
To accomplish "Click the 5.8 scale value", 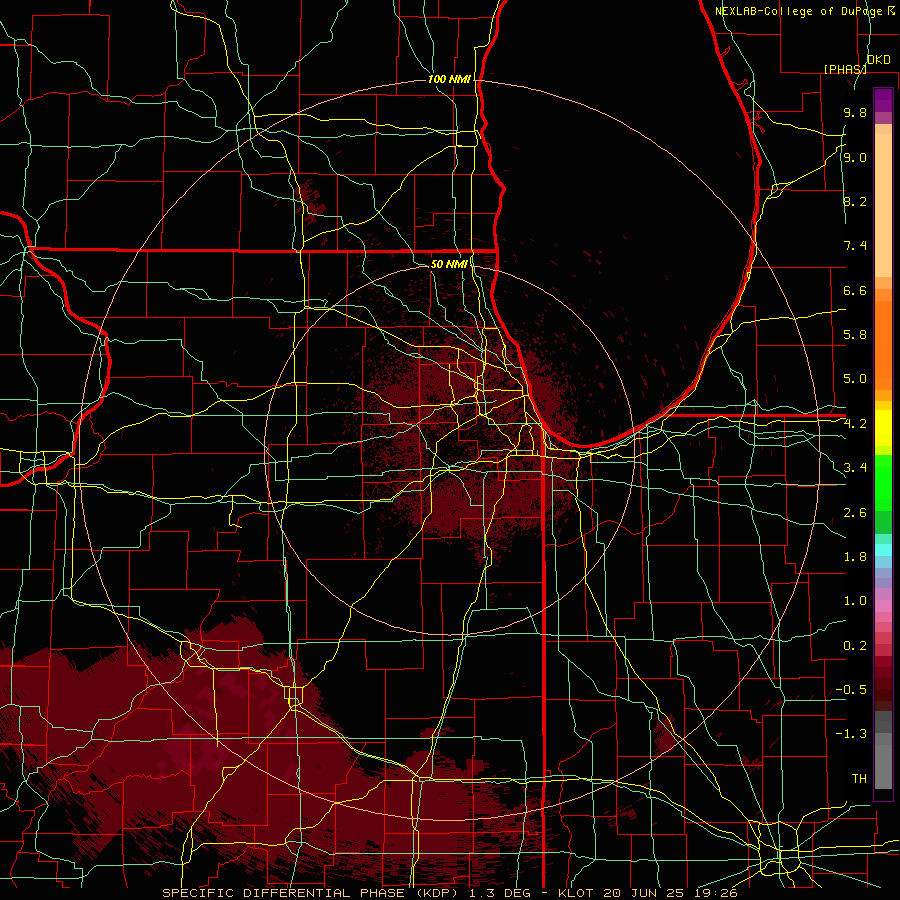I will 855,335.
